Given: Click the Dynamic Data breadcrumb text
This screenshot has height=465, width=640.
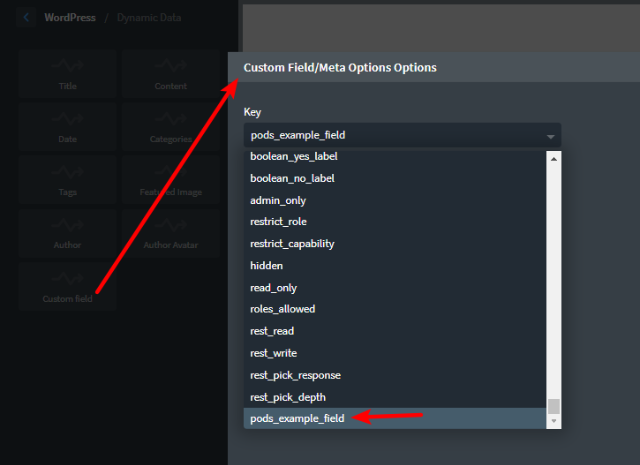Looking at the screenshot, I should pyautogui.click(x=149, y=18).
